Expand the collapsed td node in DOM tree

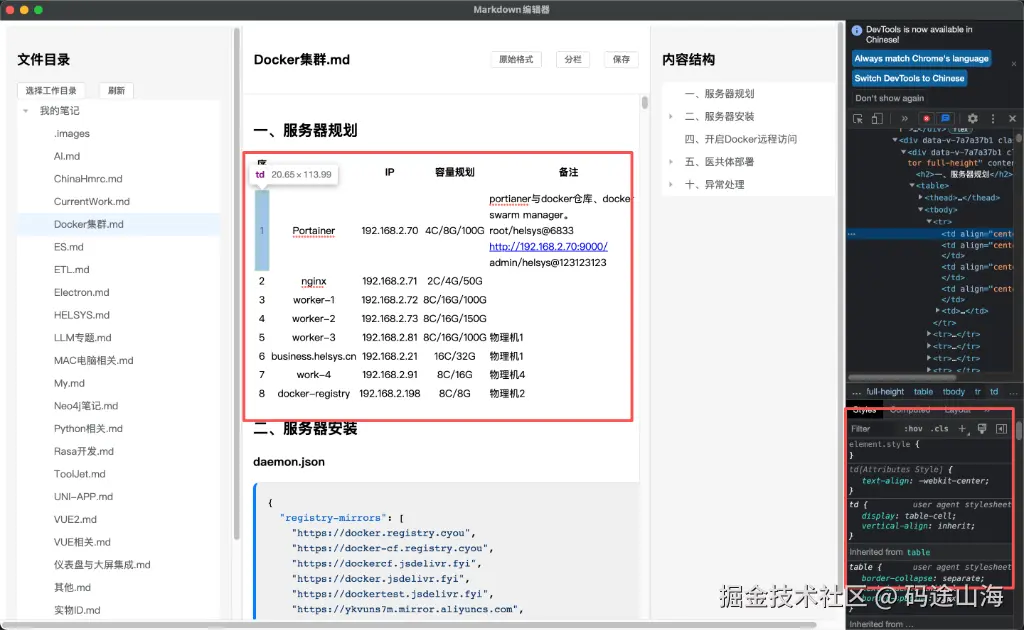[938, 311]
